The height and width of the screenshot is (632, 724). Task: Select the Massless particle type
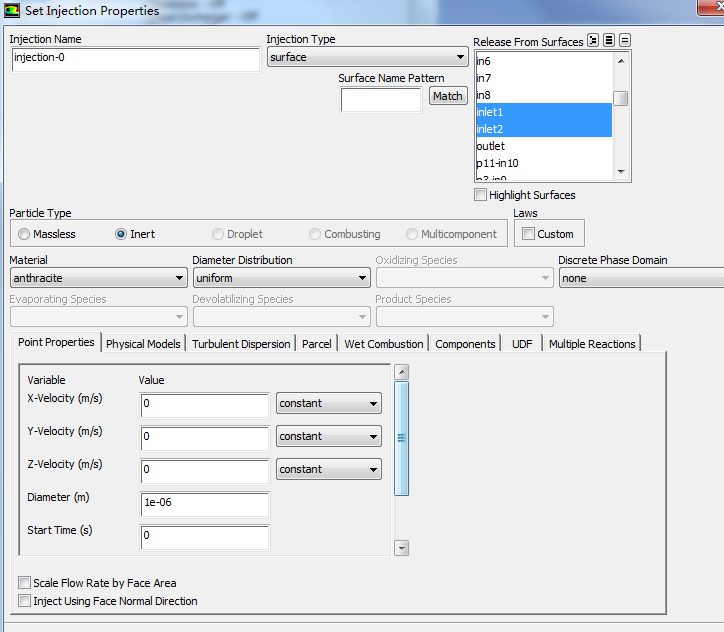coord(24,234)
